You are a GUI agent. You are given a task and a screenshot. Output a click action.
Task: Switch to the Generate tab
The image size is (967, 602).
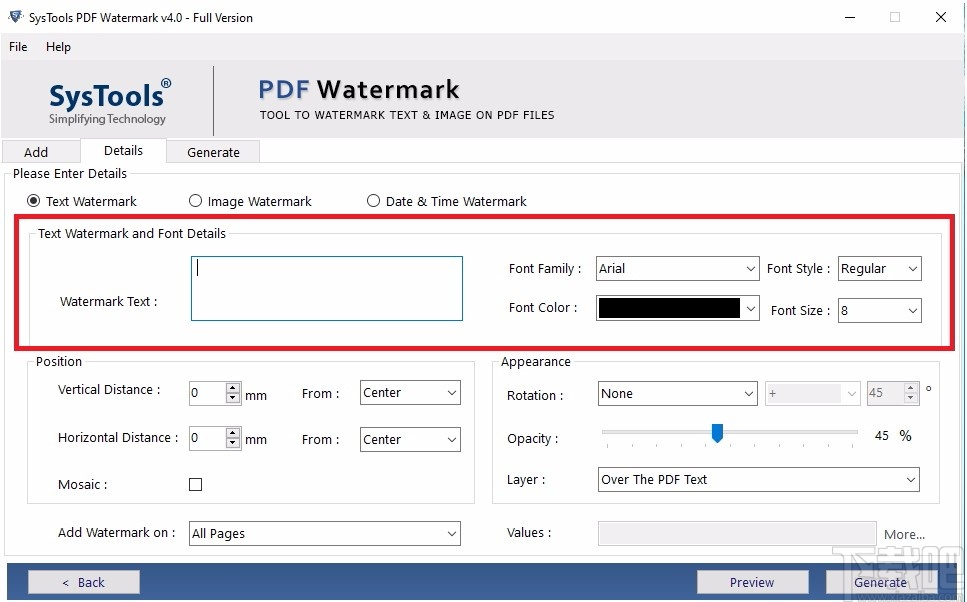pyautogui.click(x=212, y=151)
